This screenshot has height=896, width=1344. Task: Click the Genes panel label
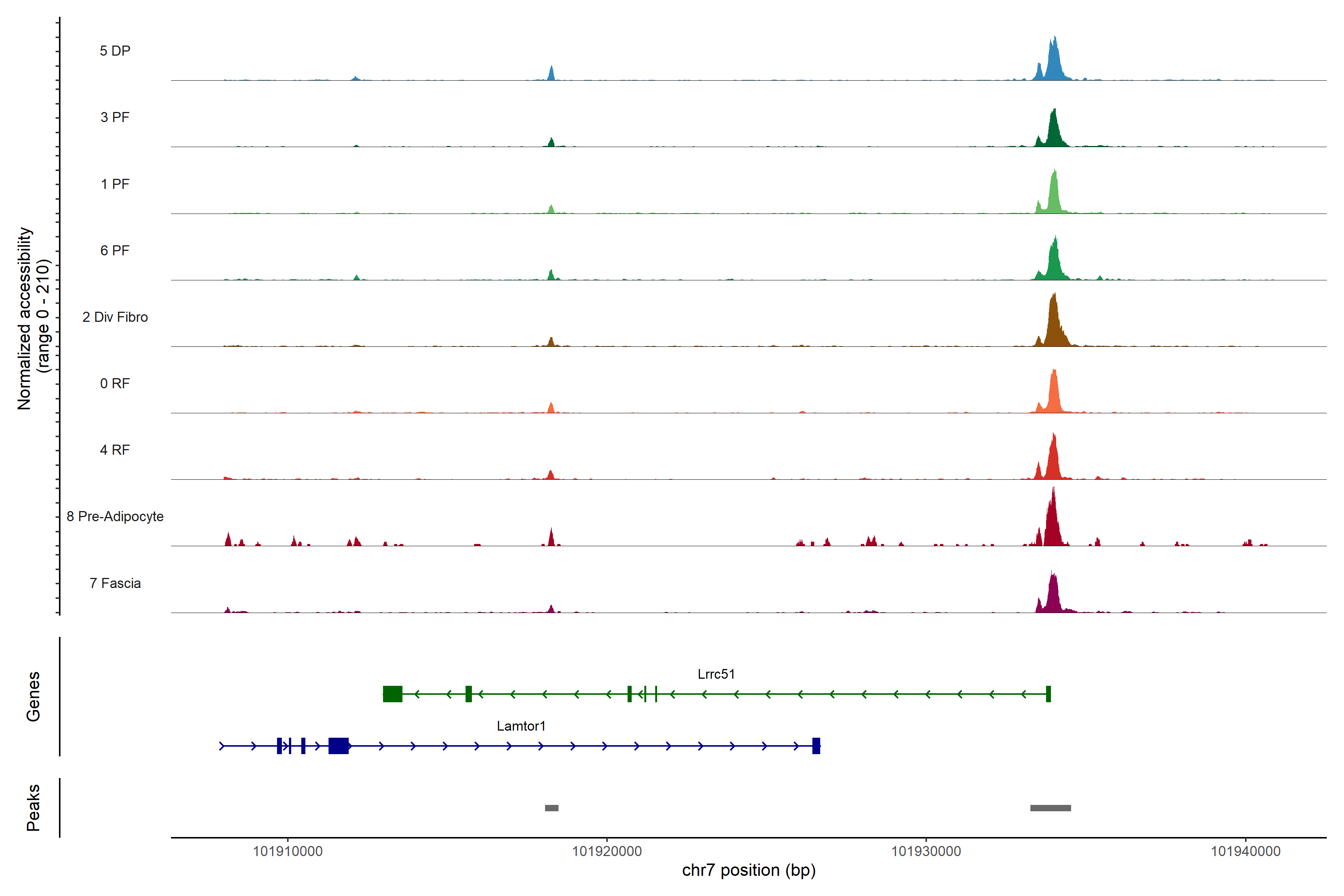click(x=33, y=696)
